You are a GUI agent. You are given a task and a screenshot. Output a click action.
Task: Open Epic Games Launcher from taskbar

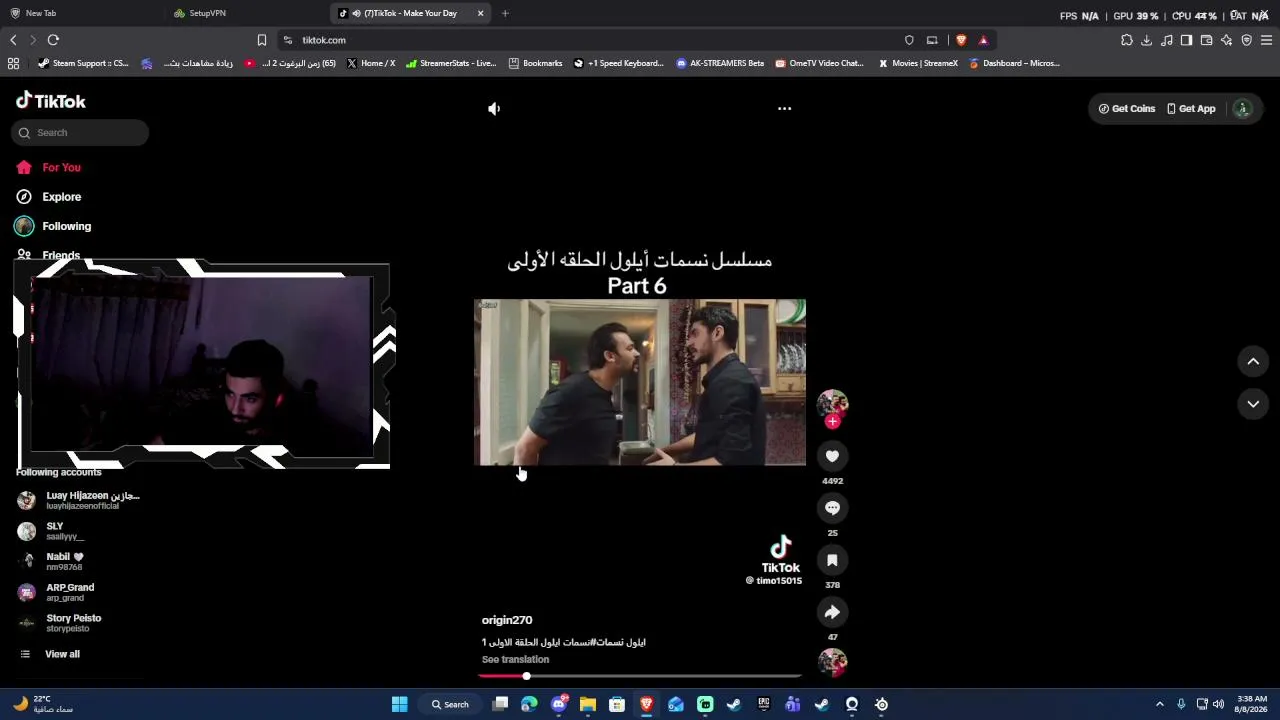(764, 704)
